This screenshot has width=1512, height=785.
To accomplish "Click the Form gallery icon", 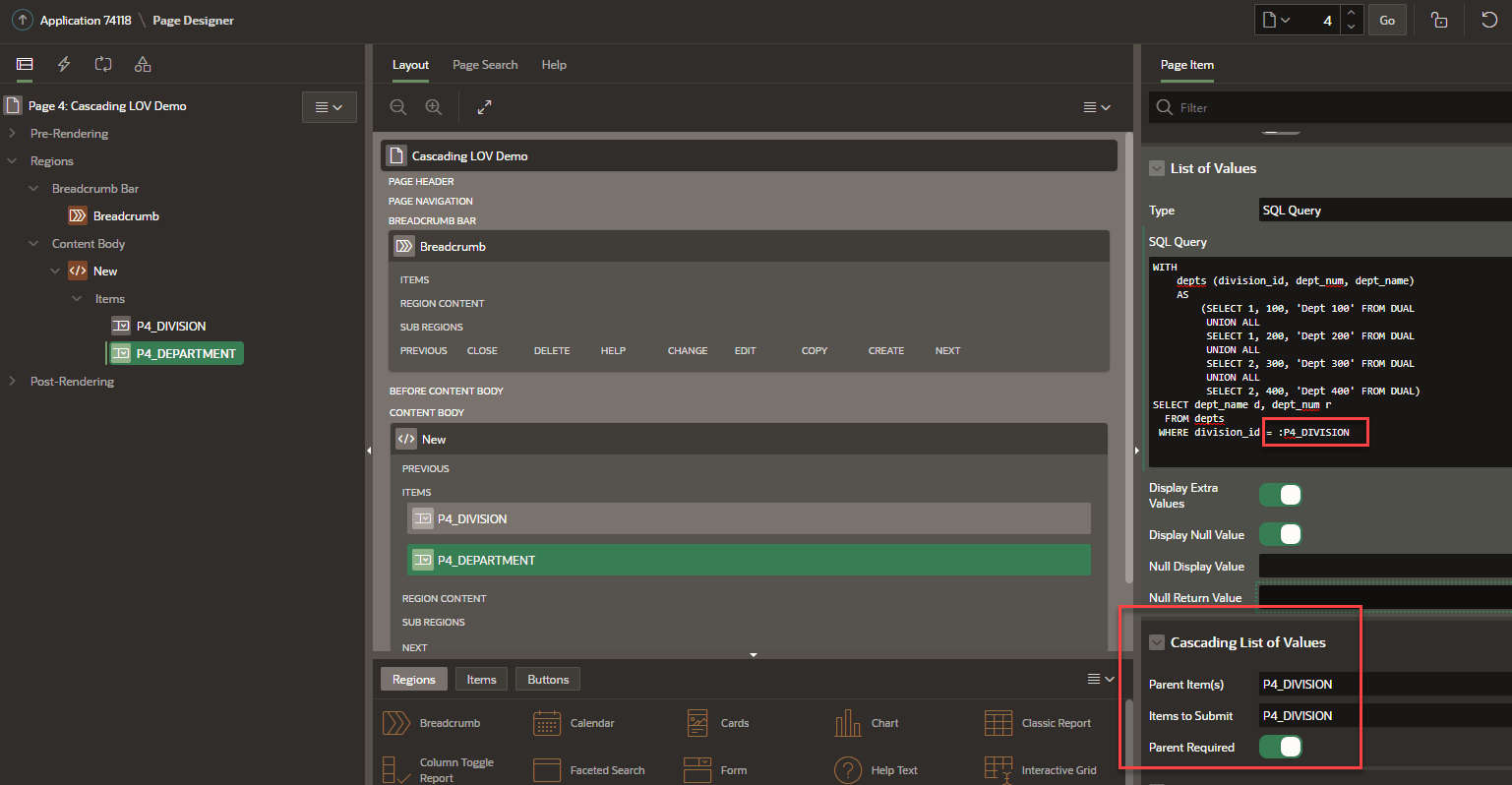I will pyautogui.click(x=697, y=770).
